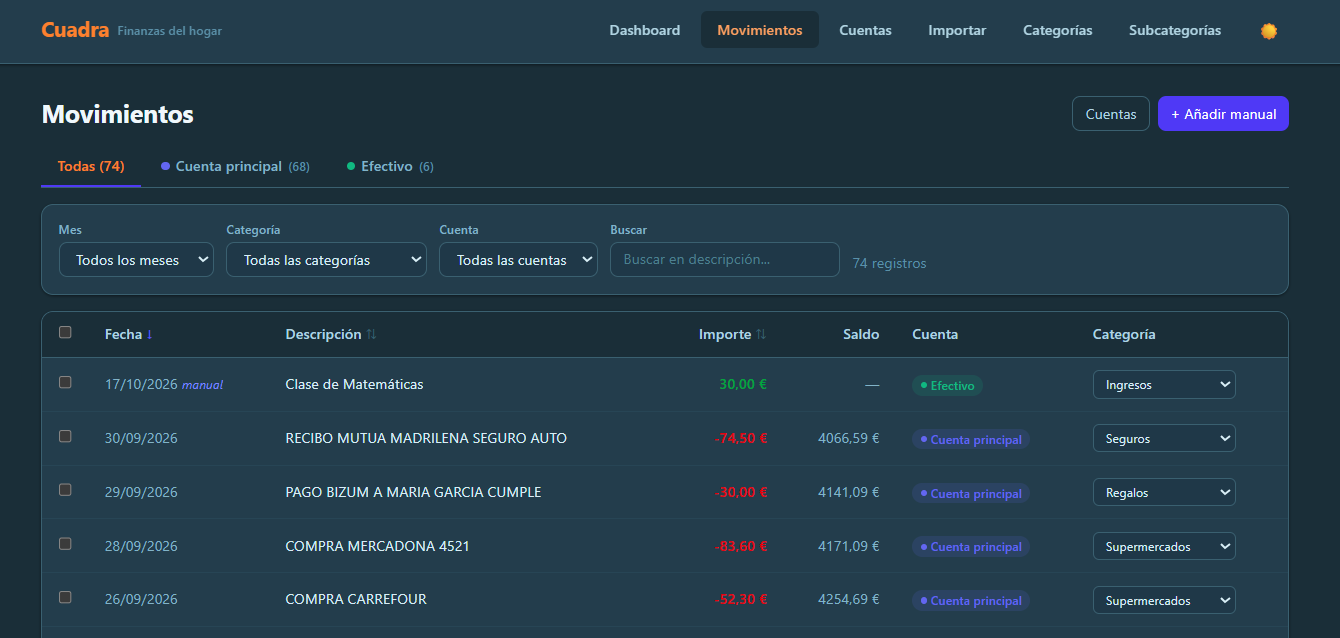Open the Cuenta filter dropdown

coord(518,260)
